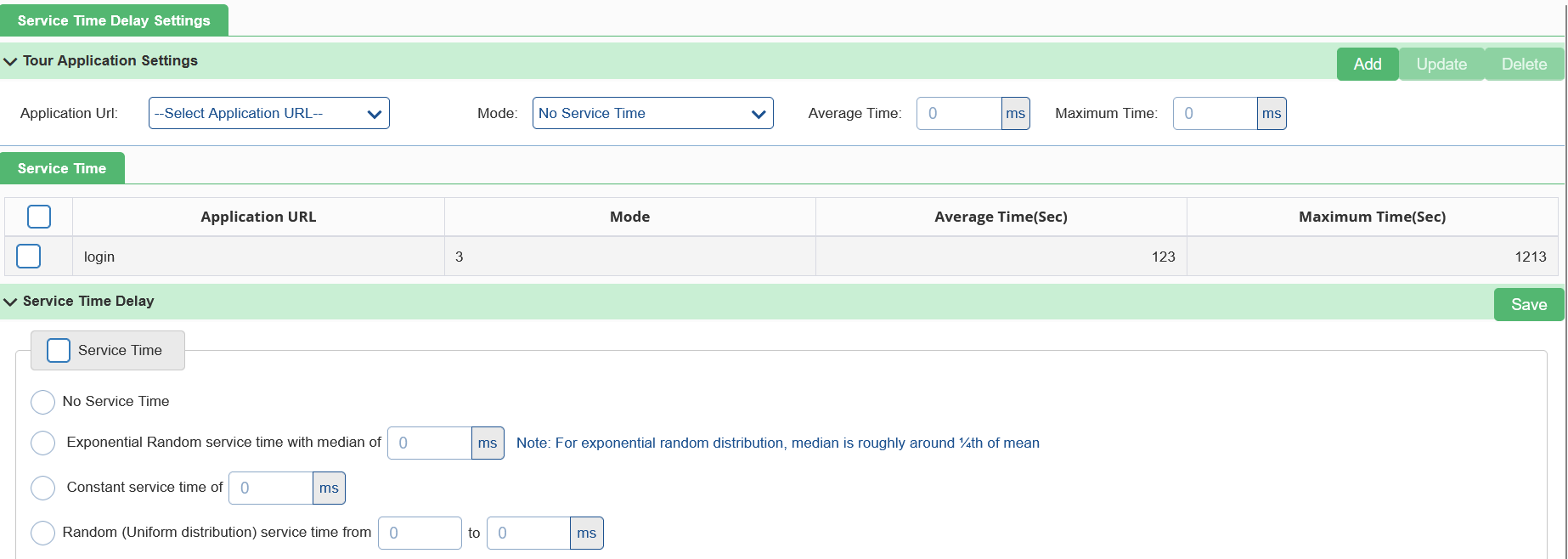
Task: Click the Mode column header
Action: coord(629,217)
